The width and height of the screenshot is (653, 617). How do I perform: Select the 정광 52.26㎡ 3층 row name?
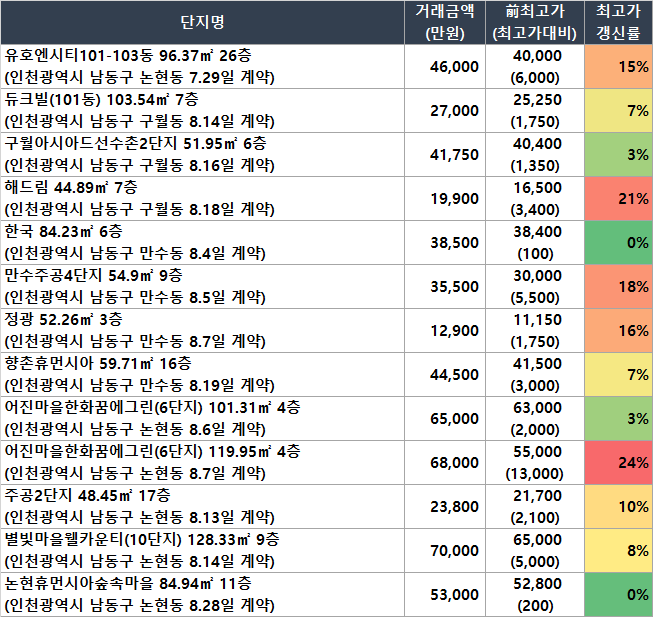coord(202,331)
